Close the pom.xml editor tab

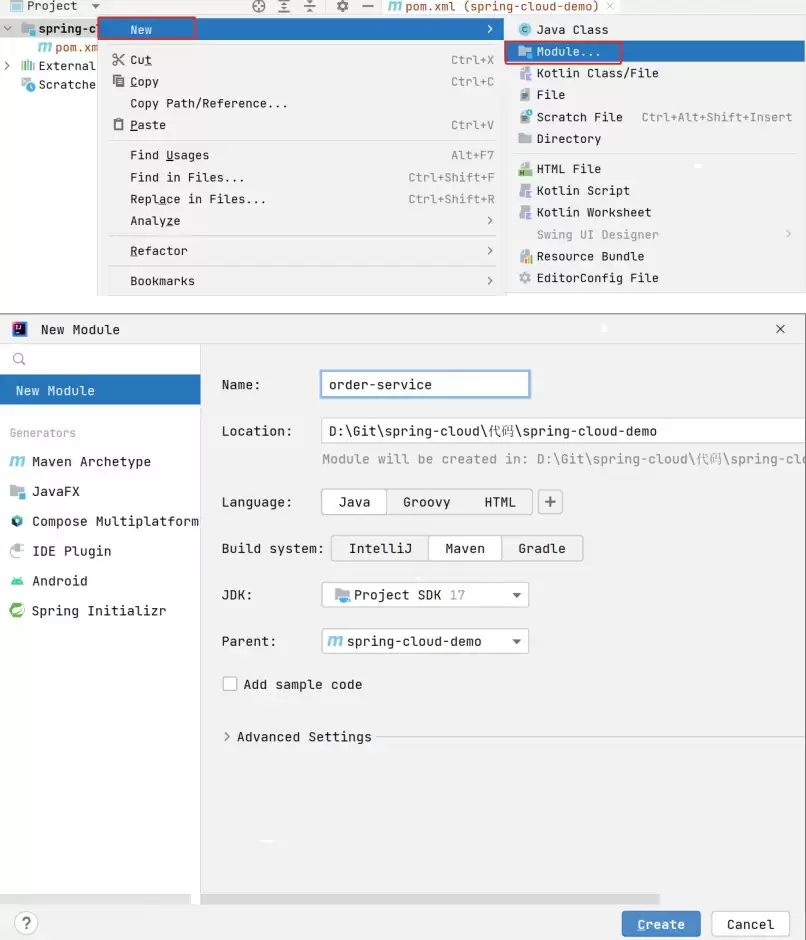[x=610, y=6]
